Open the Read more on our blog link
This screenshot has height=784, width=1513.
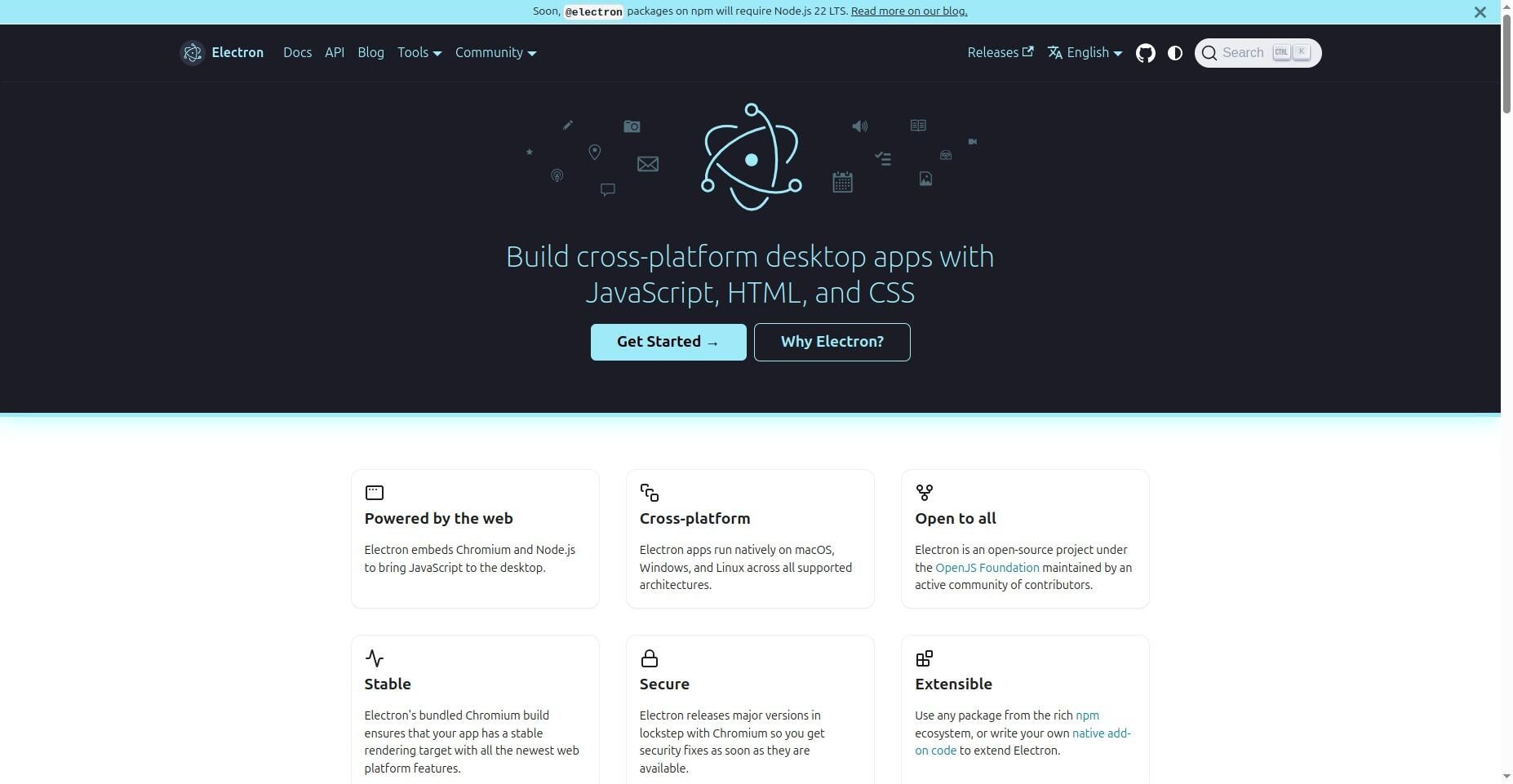point(909,11)
